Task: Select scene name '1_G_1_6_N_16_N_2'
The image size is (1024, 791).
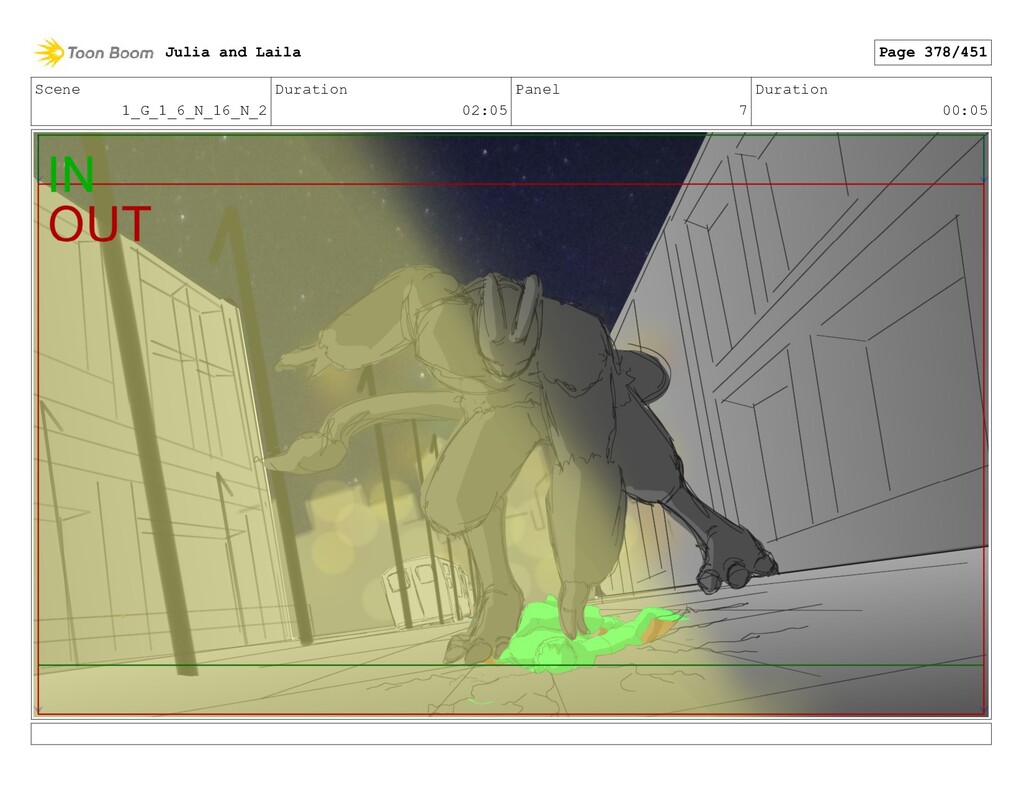Action: 195,110
